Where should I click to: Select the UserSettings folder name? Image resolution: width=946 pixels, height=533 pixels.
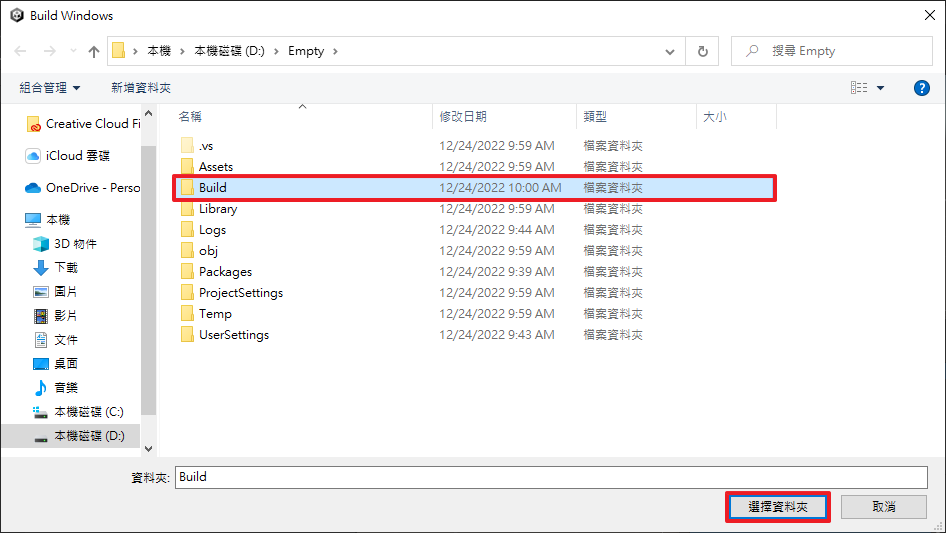pyautogui.click(x=234, y=334)
